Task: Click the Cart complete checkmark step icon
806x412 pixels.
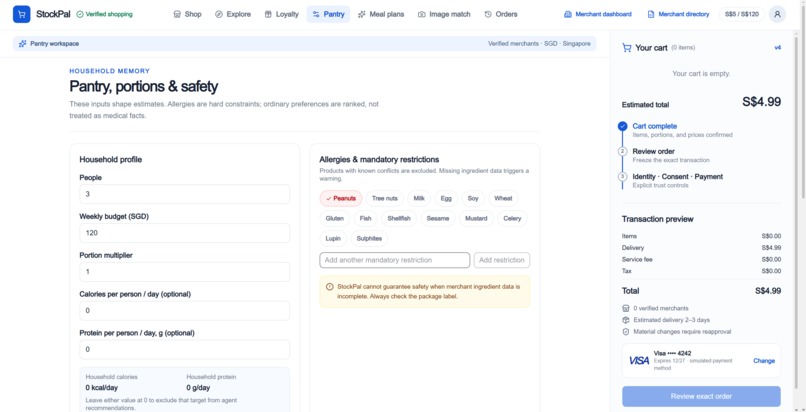Action: (622, 126)
